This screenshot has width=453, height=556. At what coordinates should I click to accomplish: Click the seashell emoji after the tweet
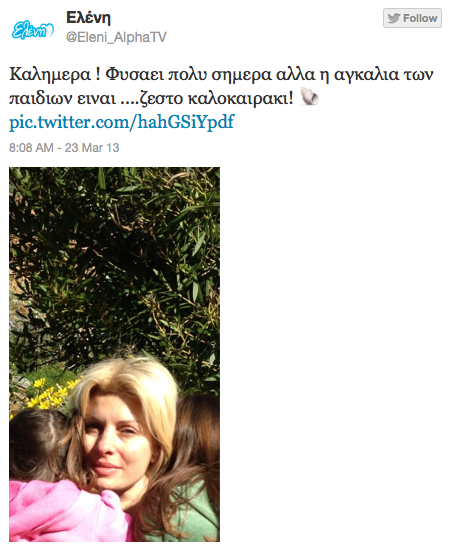click(309, 97)
